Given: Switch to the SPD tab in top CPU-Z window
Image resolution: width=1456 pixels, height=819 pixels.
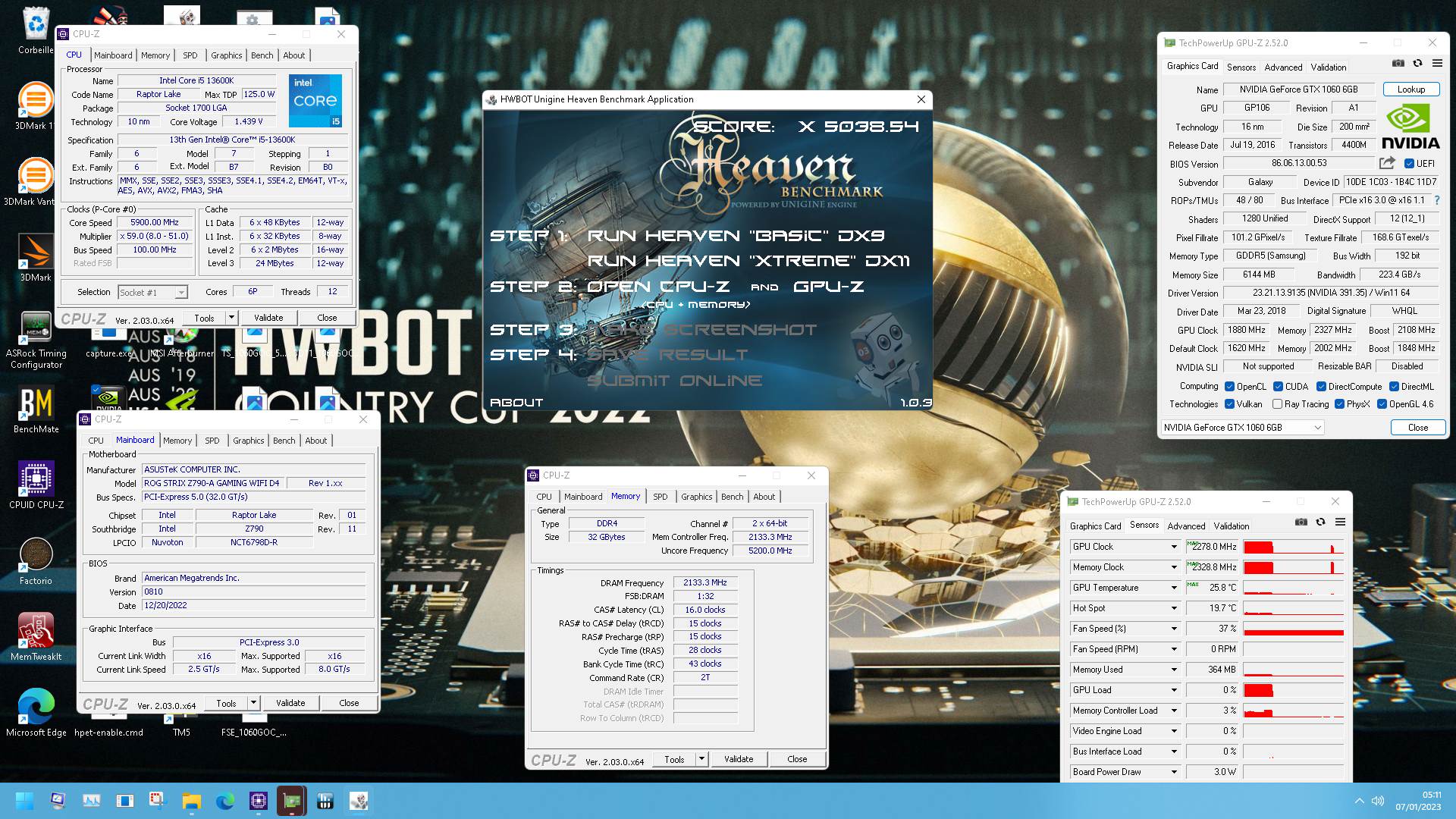Looking at the screenshot, I should (190, 55).
